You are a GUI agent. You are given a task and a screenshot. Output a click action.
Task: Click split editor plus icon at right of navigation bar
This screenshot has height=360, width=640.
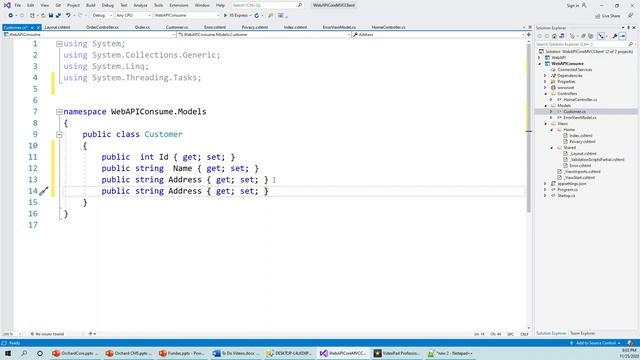(x=529, y=35)
